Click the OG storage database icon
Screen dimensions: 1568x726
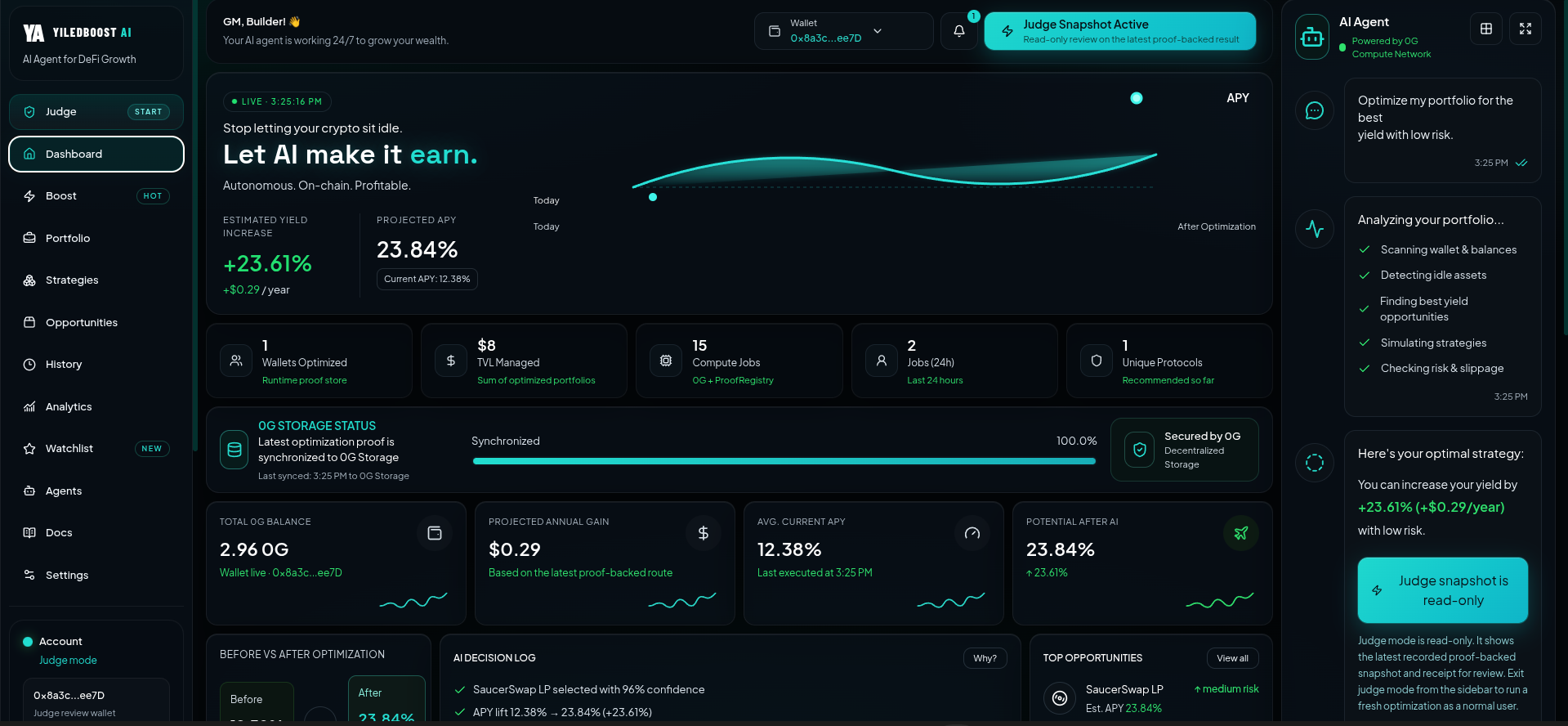tap(235, 450)
